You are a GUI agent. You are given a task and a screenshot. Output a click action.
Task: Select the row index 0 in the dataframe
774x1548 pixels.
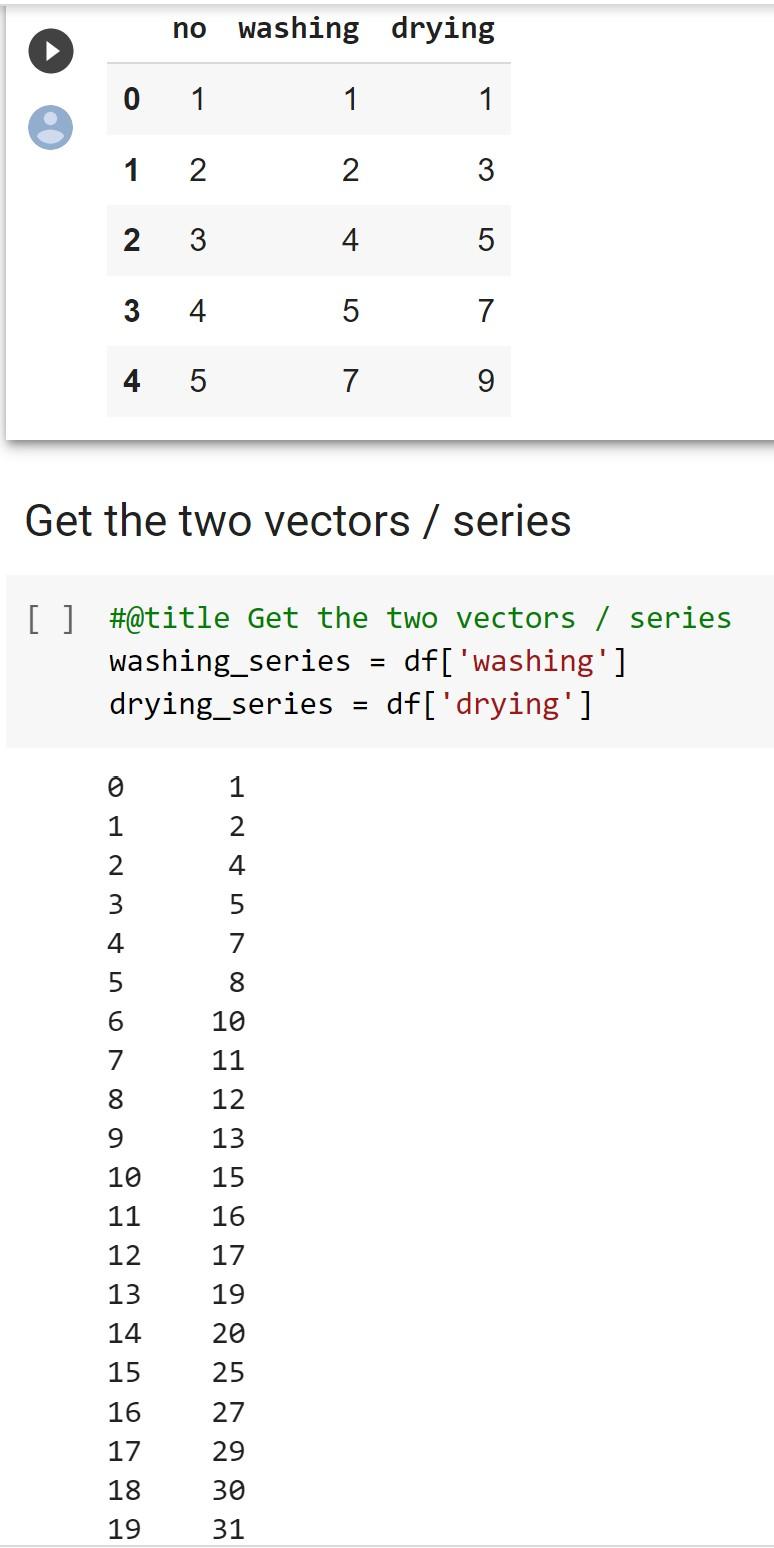point(131,99)
